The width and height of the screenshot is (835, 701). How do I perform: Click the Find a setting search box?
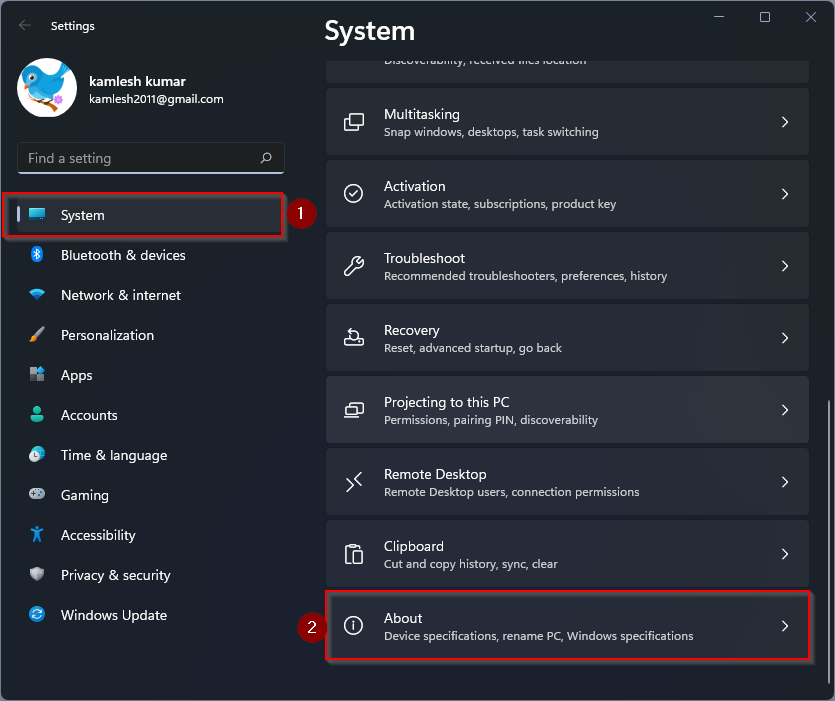[151, 158]
